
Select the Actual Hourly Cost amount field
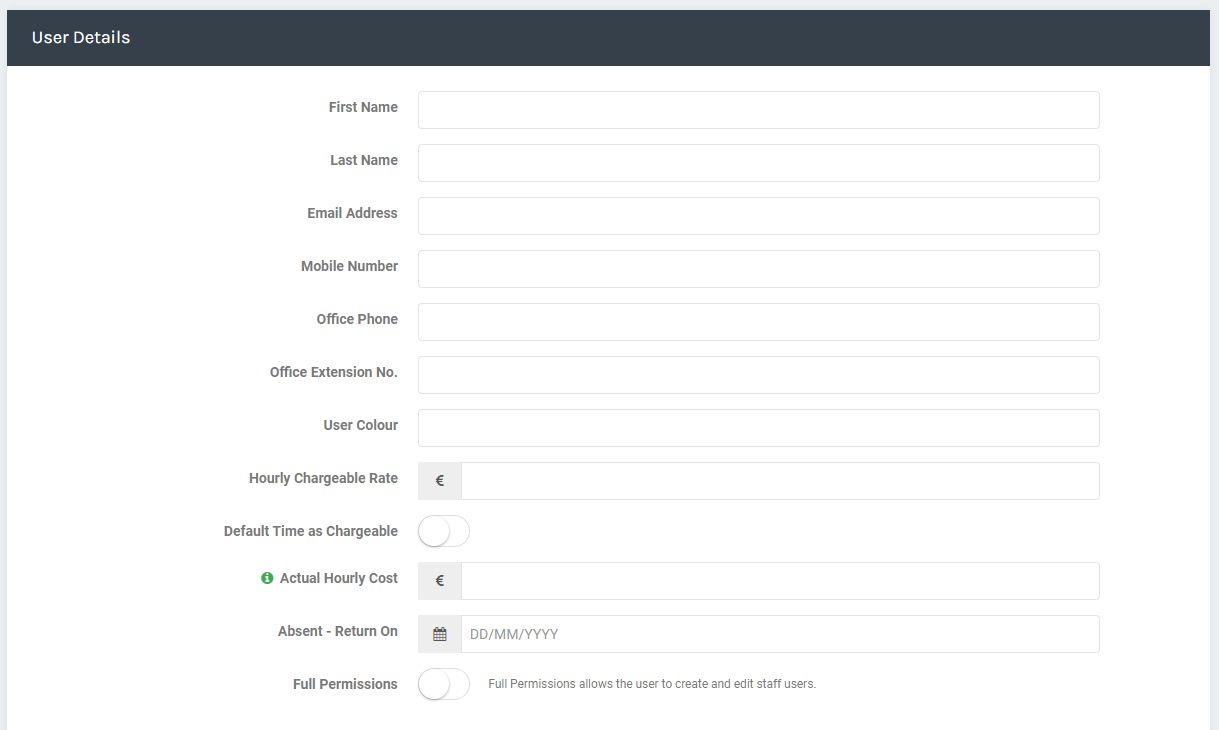tap(780, 581)
